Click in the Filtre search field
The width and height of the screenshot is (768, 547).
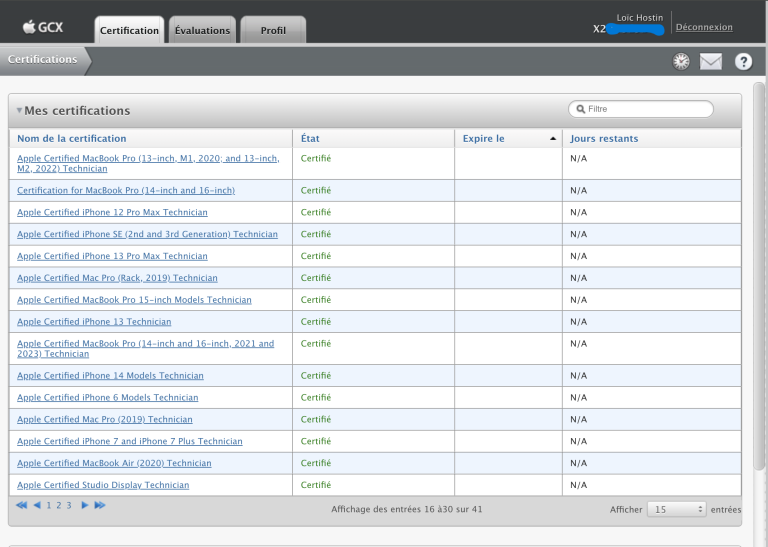pos(641,109)
